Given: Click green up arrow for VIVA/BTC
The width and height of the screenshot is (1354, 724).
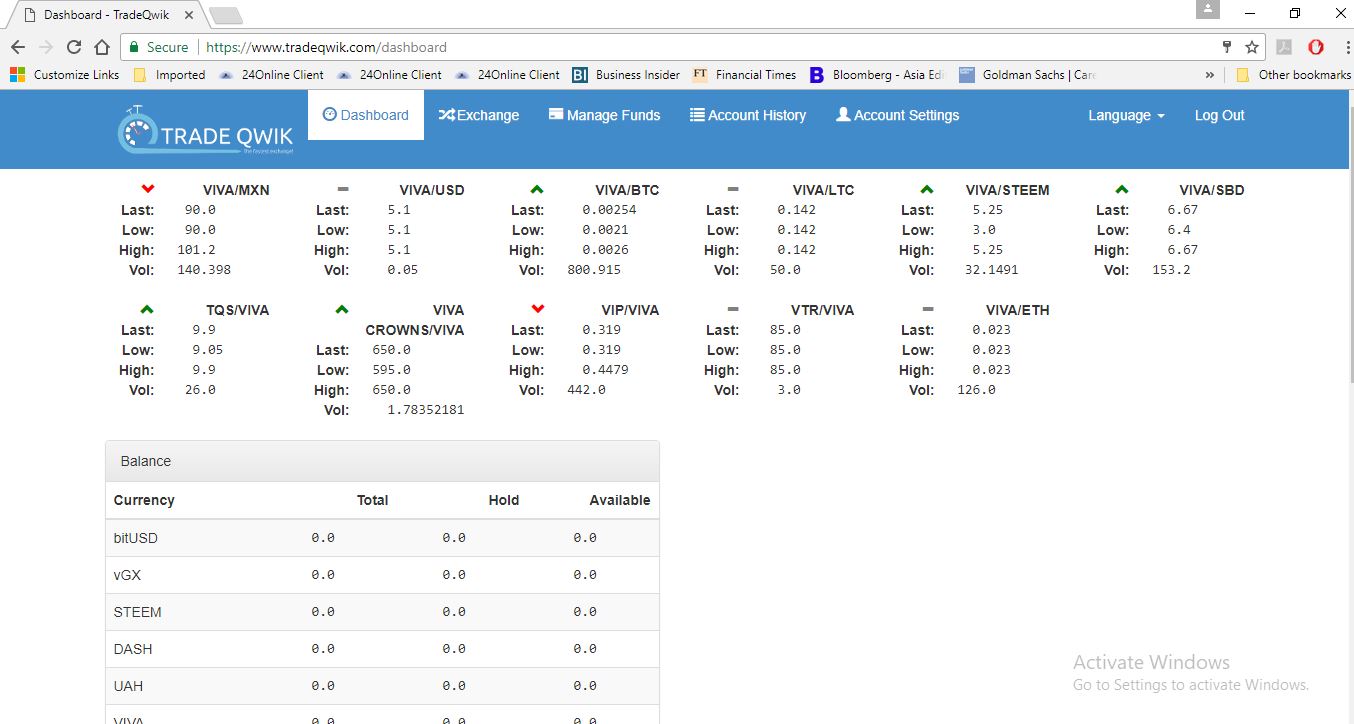Looking at the screenshot, I should click(537, 189).
